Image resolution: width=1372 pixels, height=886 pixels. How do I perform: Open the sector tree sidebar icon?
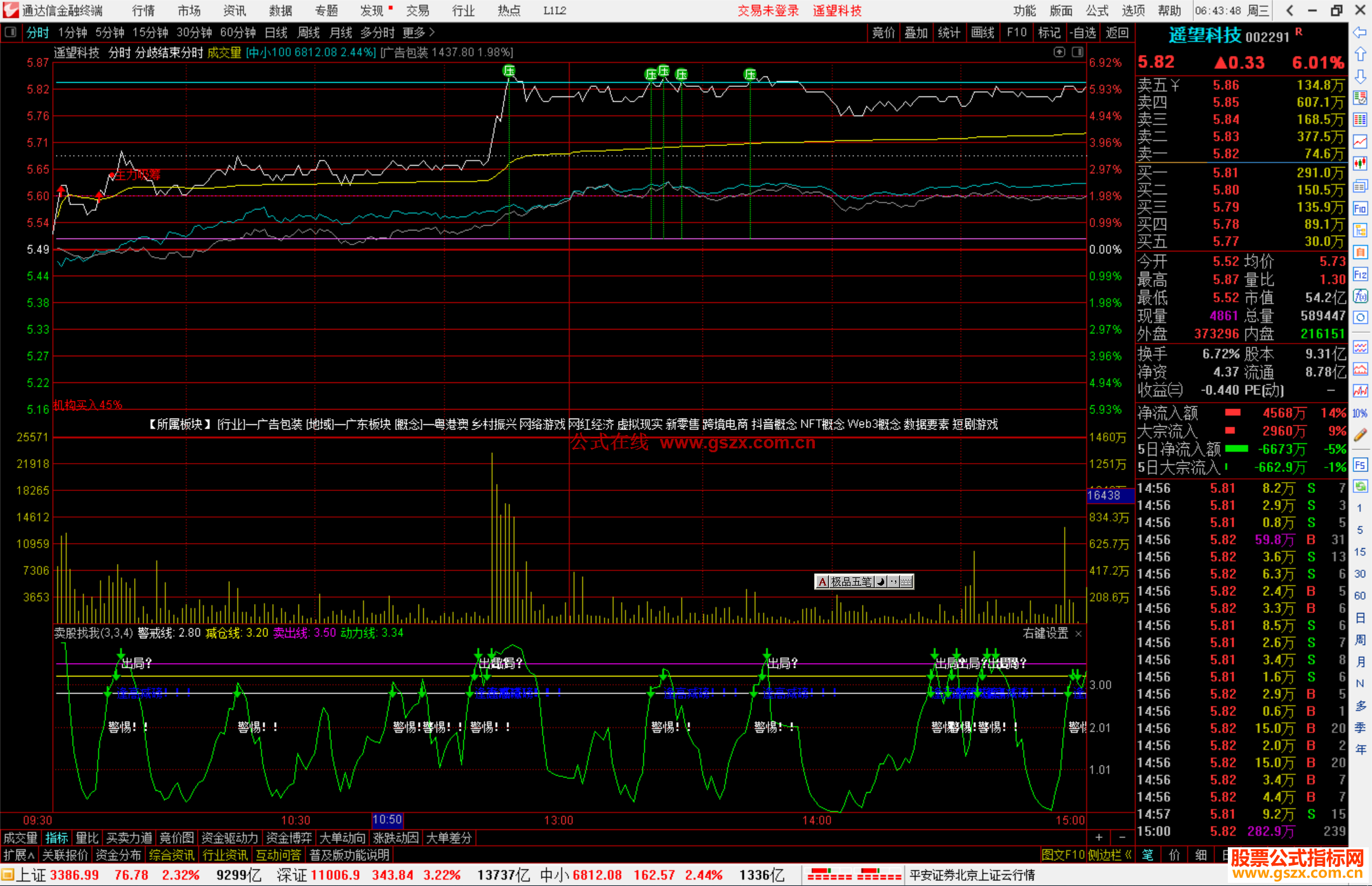(x=1360, y=230)
